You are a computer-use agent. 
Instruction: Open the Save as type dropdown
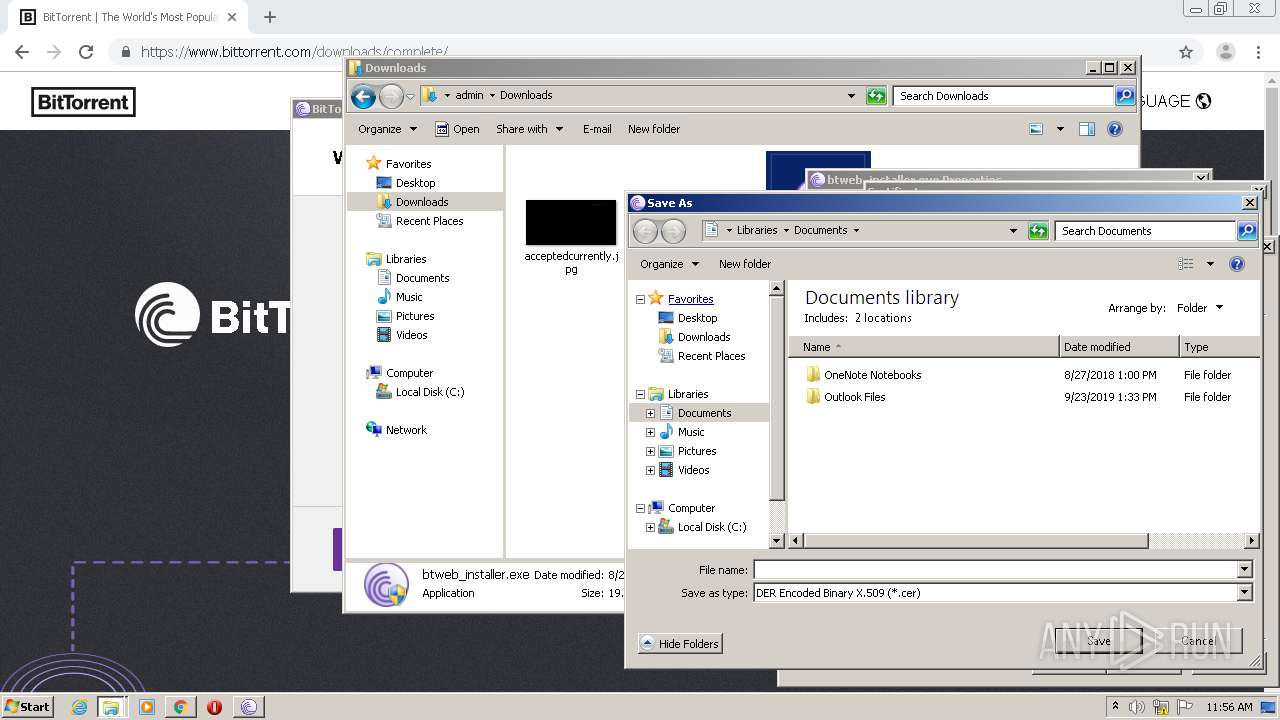[1245, 593]
